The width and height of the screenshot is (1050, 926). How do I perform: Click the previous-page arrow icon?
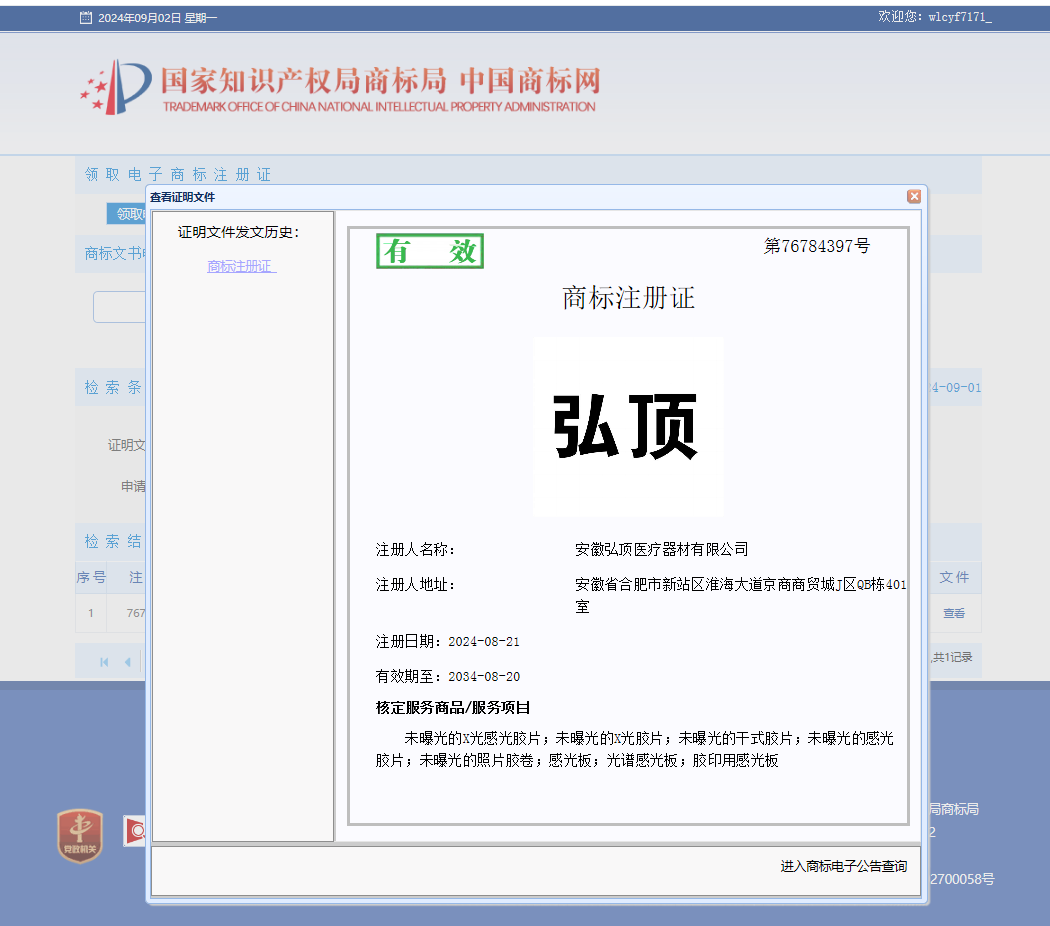click(126, 661)
